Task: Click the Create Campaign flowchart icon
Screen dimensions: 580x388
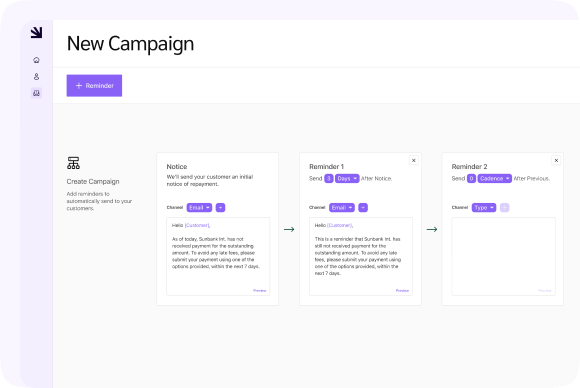Action: click(x=73, y=163)
